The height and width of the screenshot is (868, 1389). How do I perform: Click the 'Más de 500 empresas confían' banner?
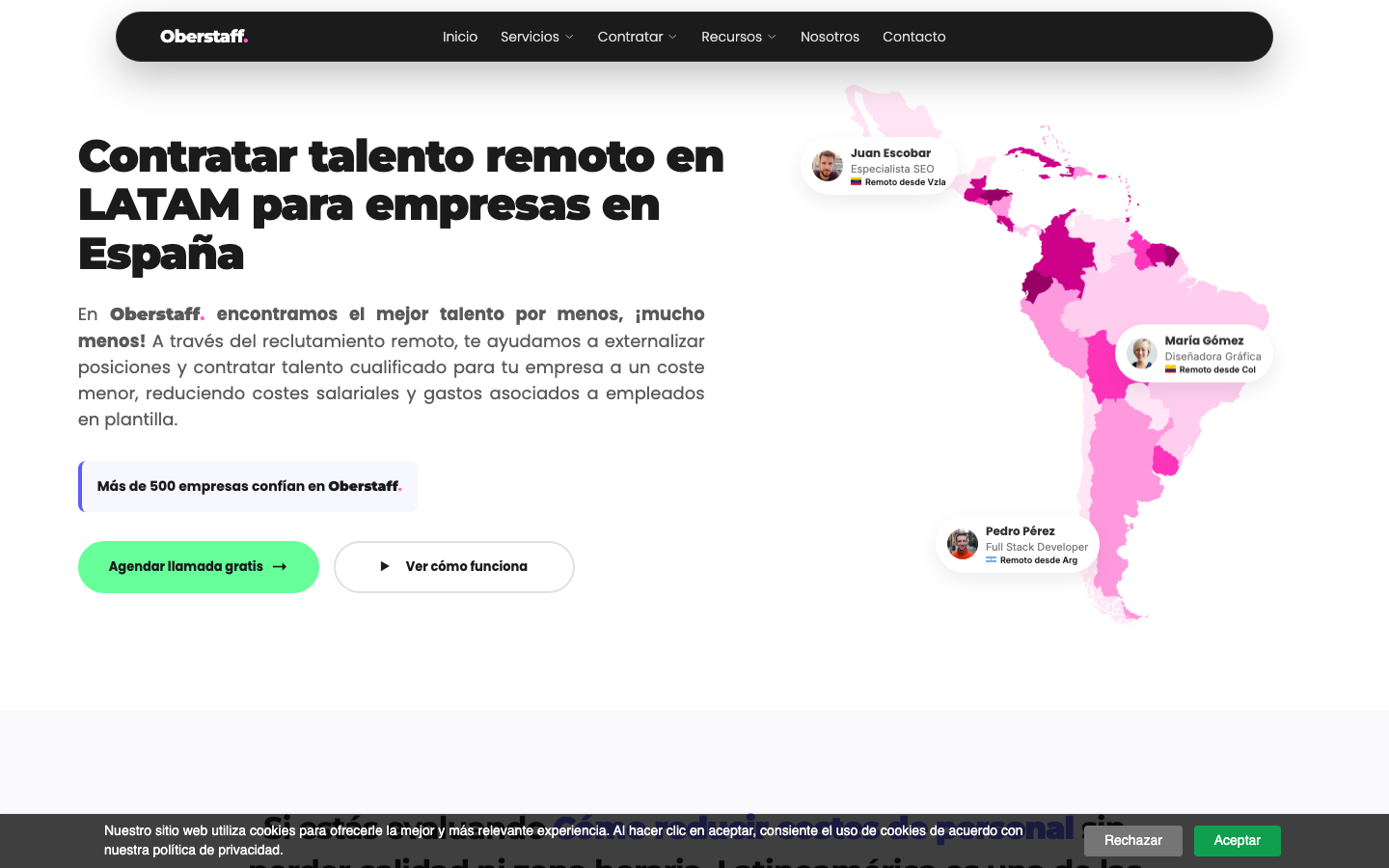click(248, 486)
